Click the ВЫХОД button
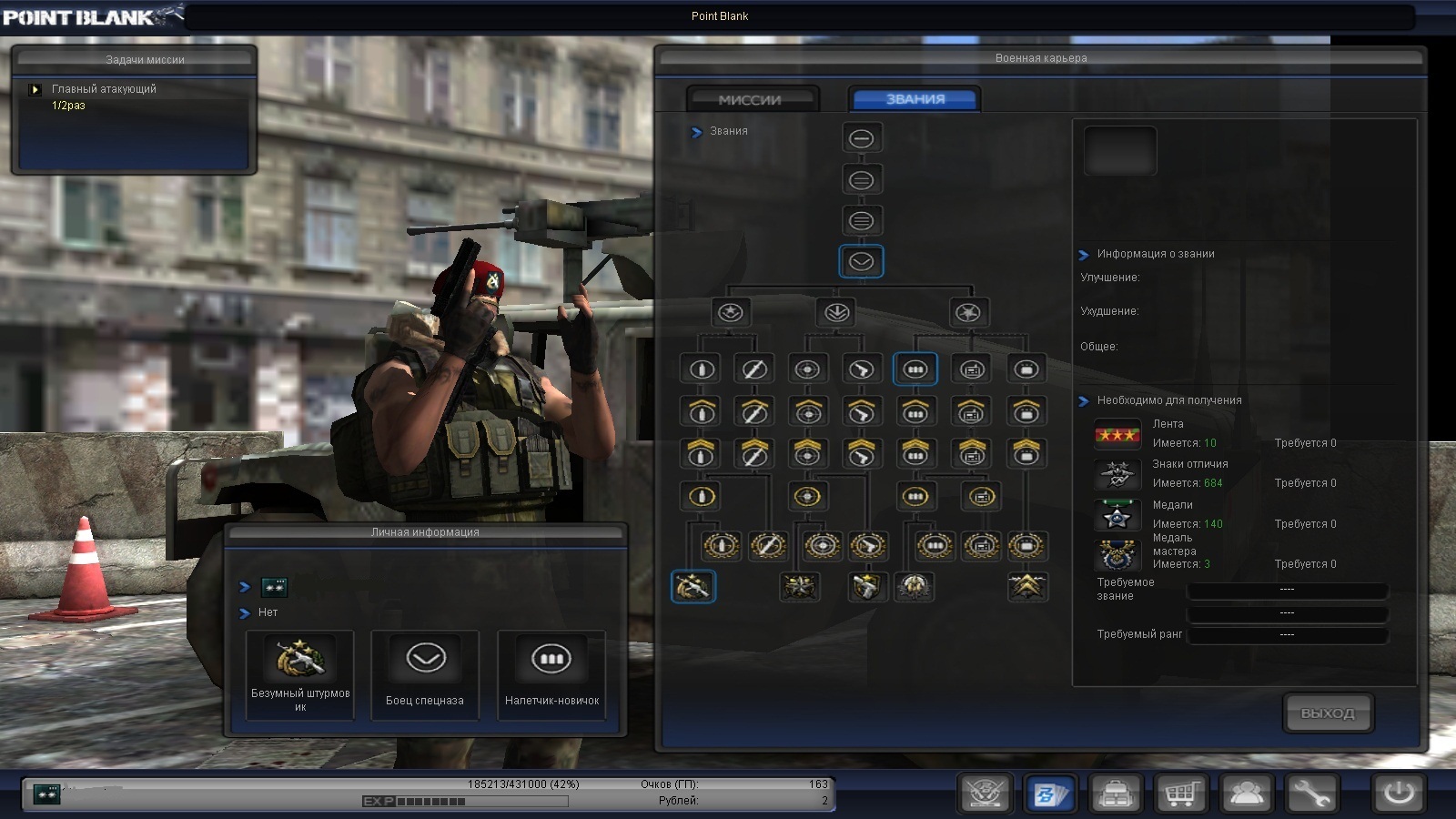The image size is (1456, 819). [1328, 713]
